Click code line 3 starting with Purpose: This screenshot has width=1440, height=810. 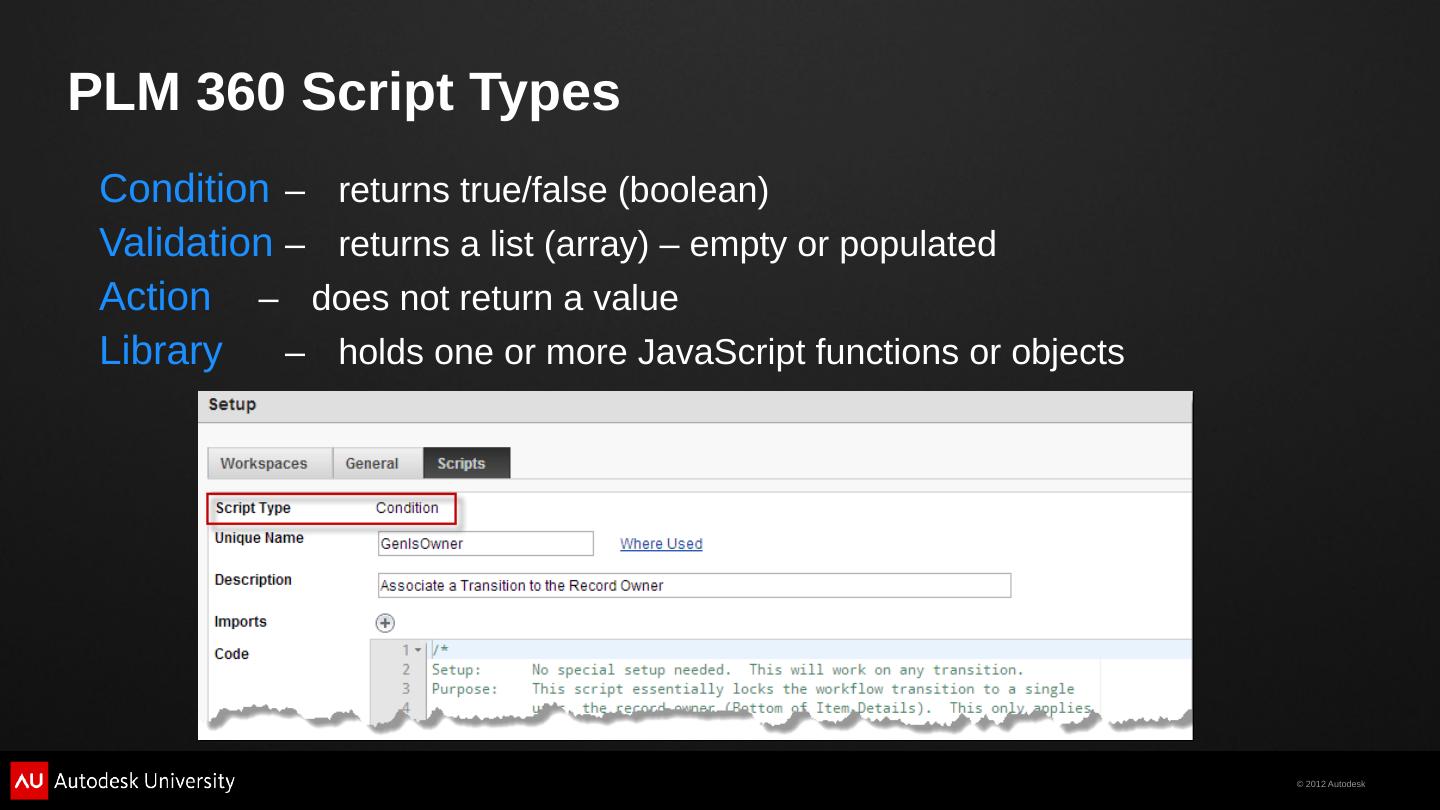click(x=753, y=689)
